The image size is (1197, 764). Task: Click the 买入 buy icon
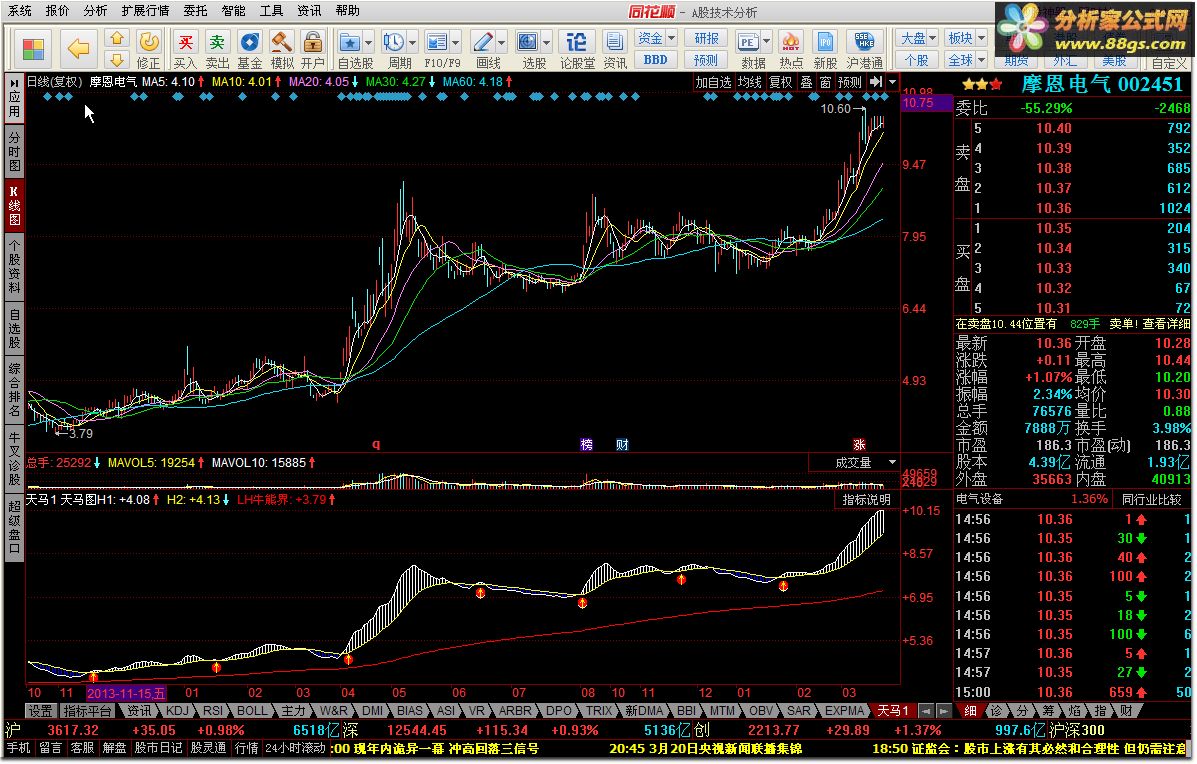coord(186,50)
